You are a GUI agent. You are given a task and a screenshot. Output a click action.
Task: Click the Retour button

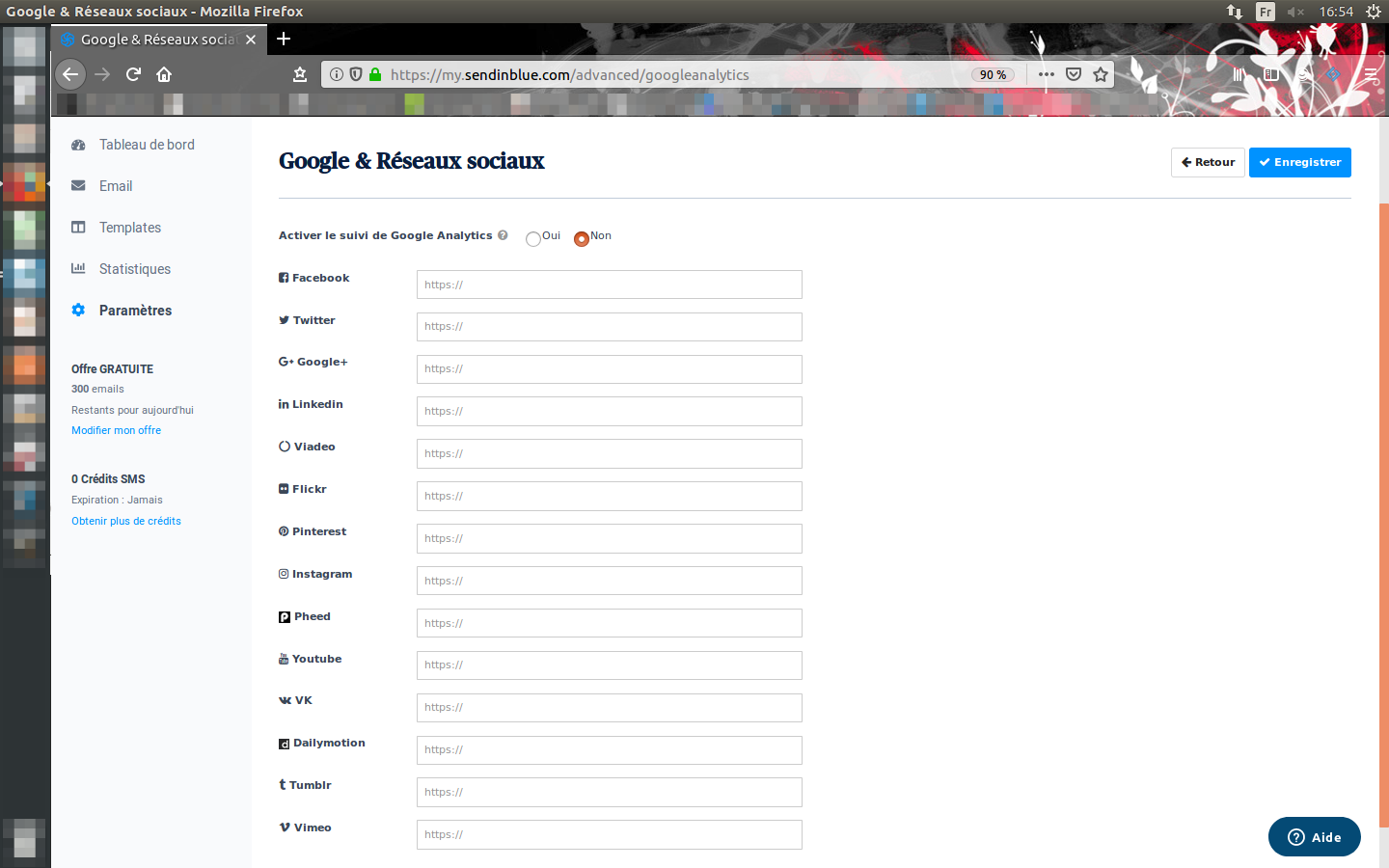[x=1208, y=162]
